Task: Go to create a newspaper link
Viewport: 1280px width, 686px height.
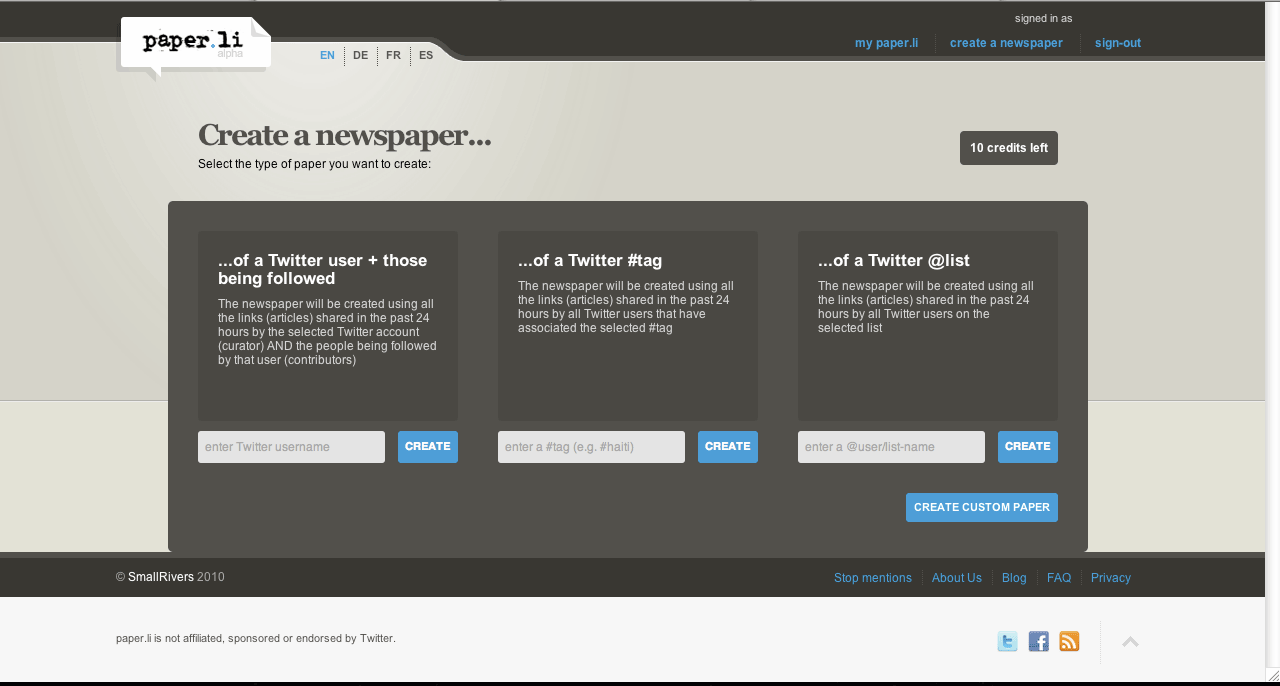Action: 1006,43
